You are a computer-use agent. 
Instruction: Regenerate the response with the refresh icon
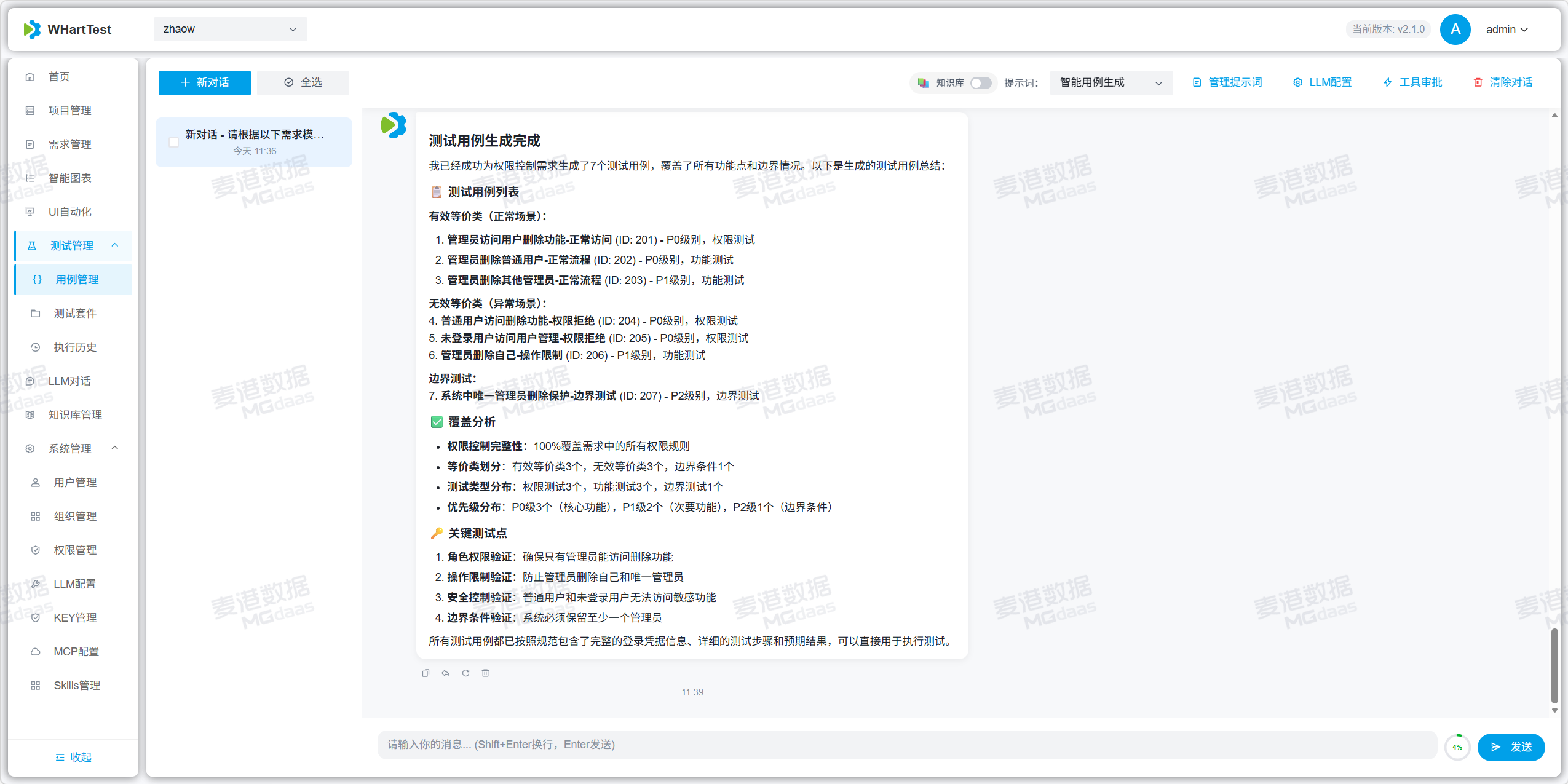466,673
